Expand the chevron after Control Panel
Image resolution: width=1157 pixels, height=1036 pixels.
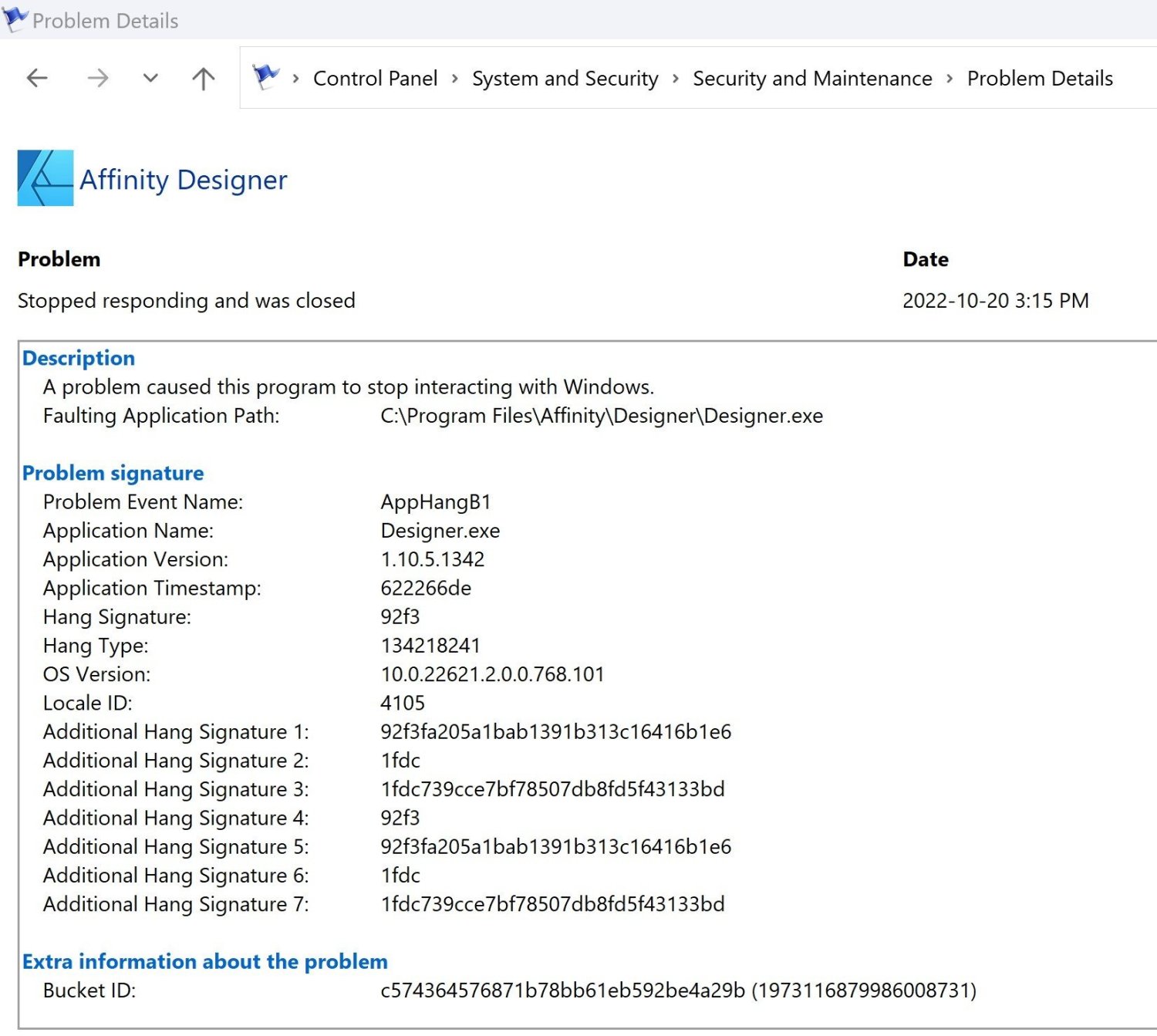click(x=454, y=78)
